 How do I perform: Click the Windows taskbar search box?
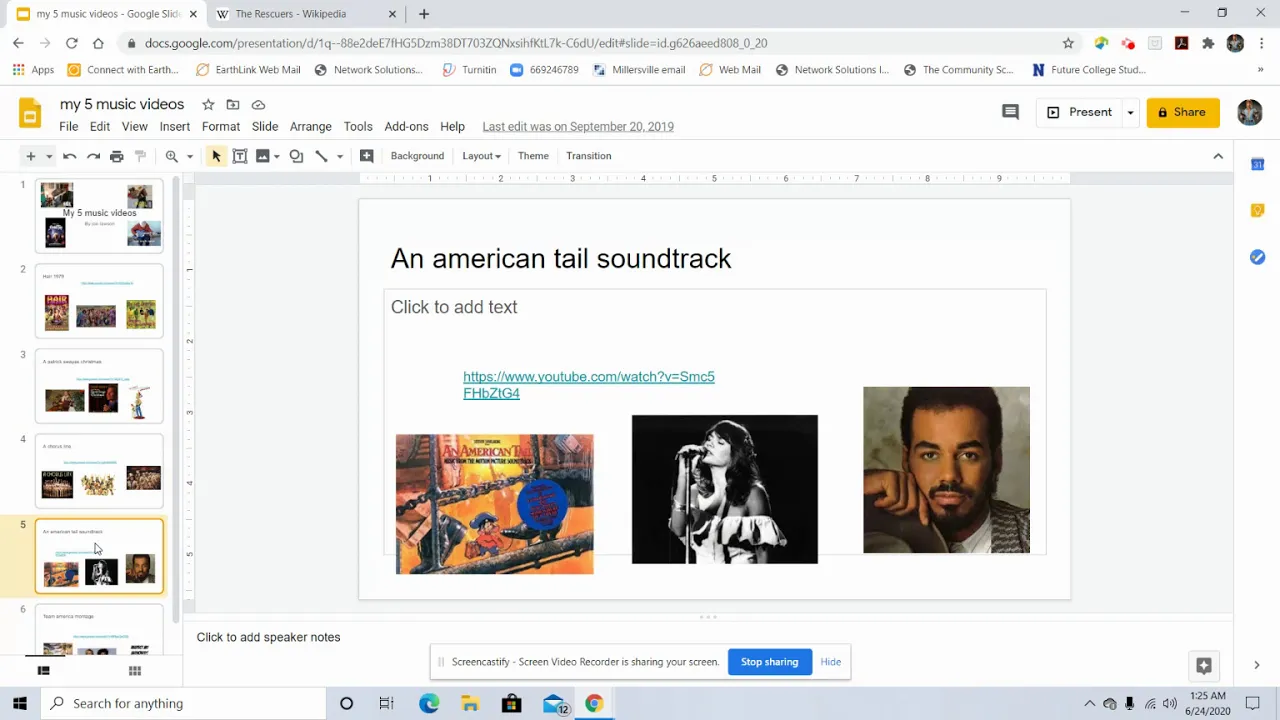pos(184,704)
